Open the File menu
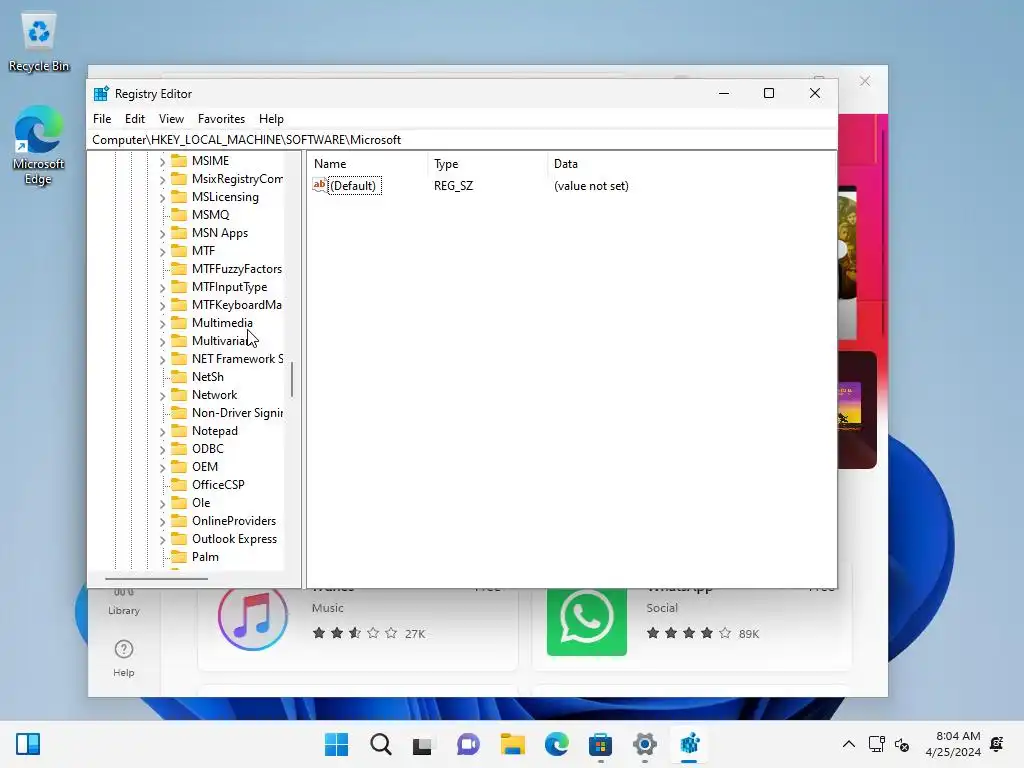Screen dimensions: 1024x768 tap(102, 119)
